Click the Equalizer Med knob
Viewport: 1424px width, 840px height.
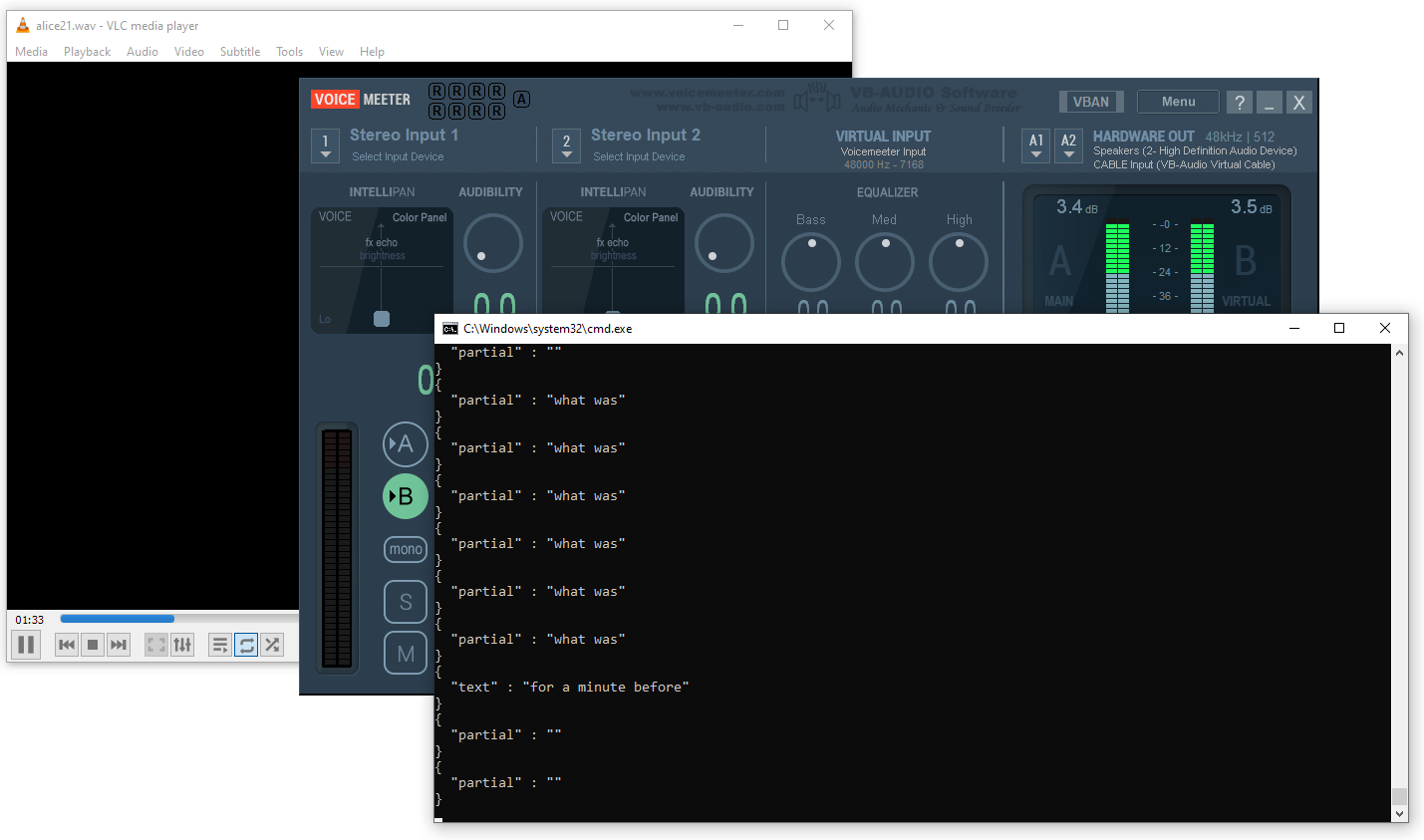885,262
